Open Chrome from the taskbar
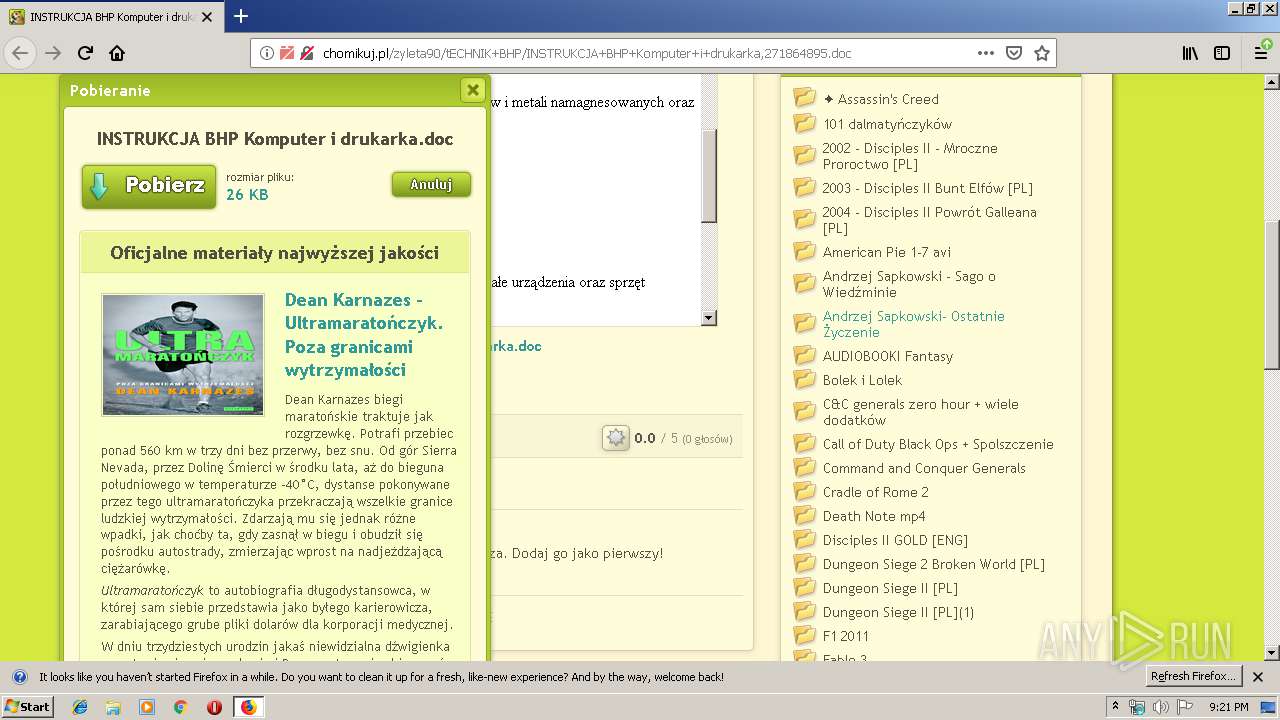The width and height of the screenshot is (1280, 720). click(x=180, y=707)
